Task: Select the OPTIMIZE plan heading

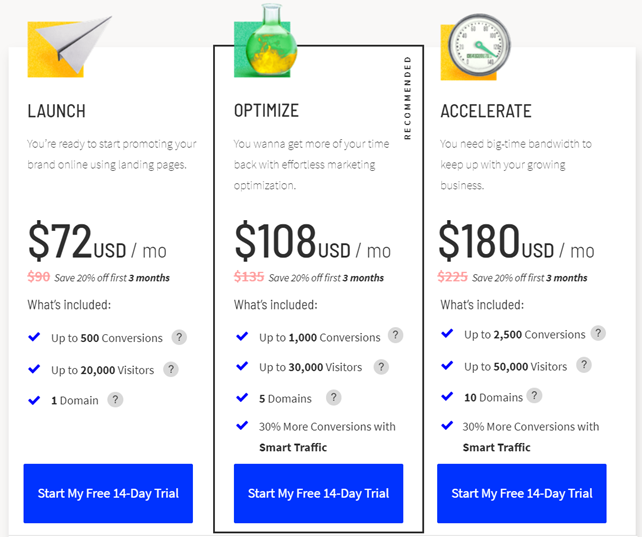Action: (266, 111)
